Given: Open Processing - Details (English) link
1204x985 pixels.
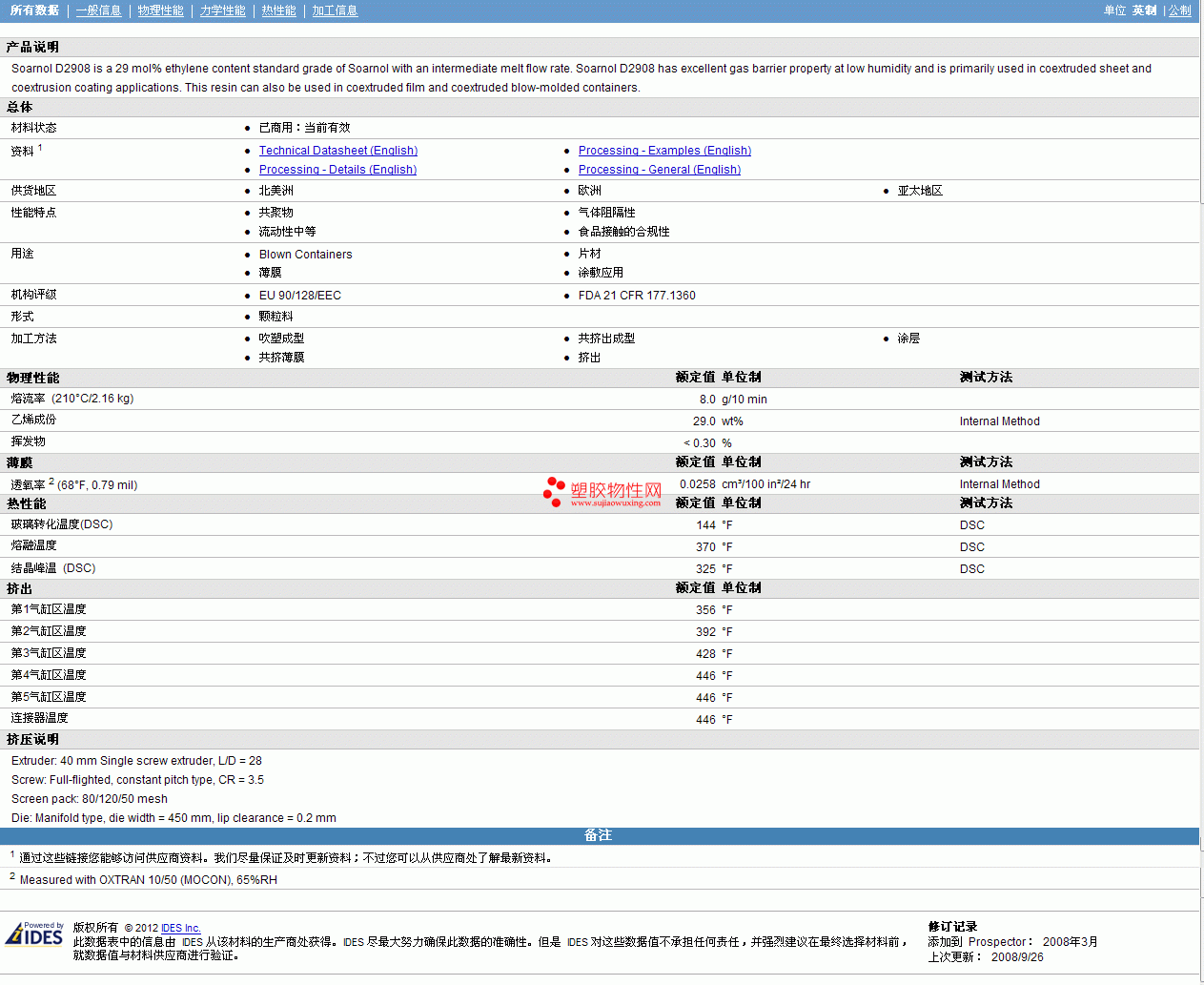Looking at the screenshot, I should (x=337, y=170).
